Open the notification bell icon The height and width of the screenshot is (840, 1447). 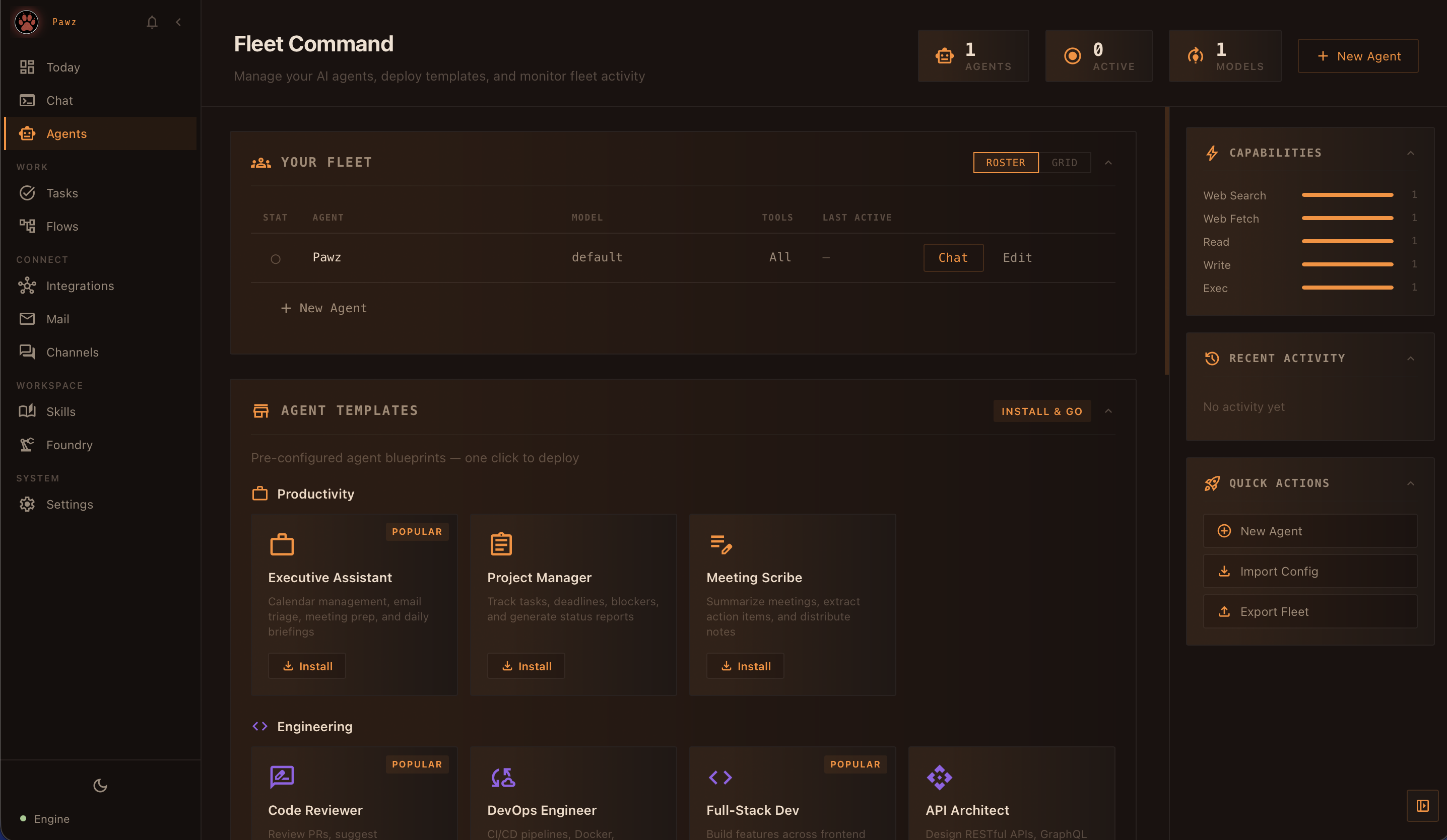[152, 22]
